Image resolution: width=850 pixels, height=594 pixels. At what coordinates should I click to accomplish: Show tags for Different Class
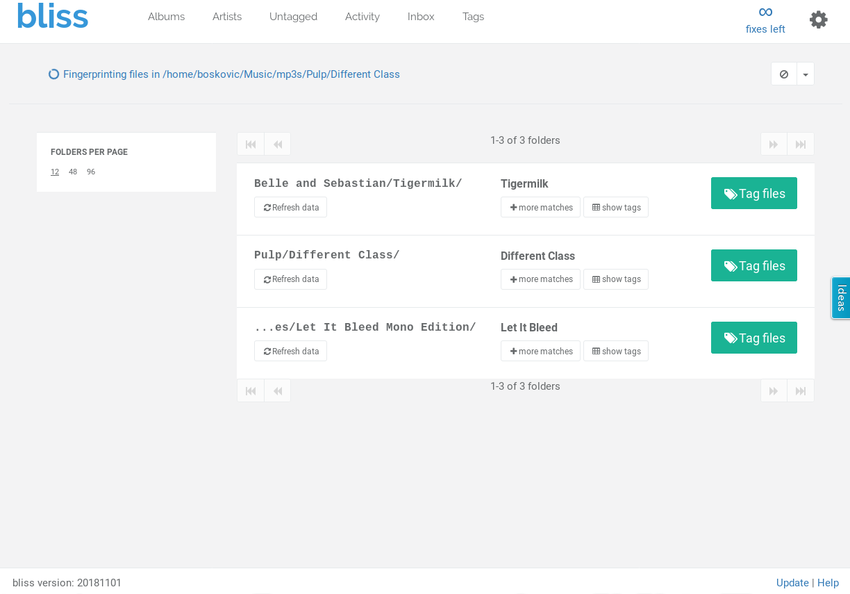[x=616, y=279]
